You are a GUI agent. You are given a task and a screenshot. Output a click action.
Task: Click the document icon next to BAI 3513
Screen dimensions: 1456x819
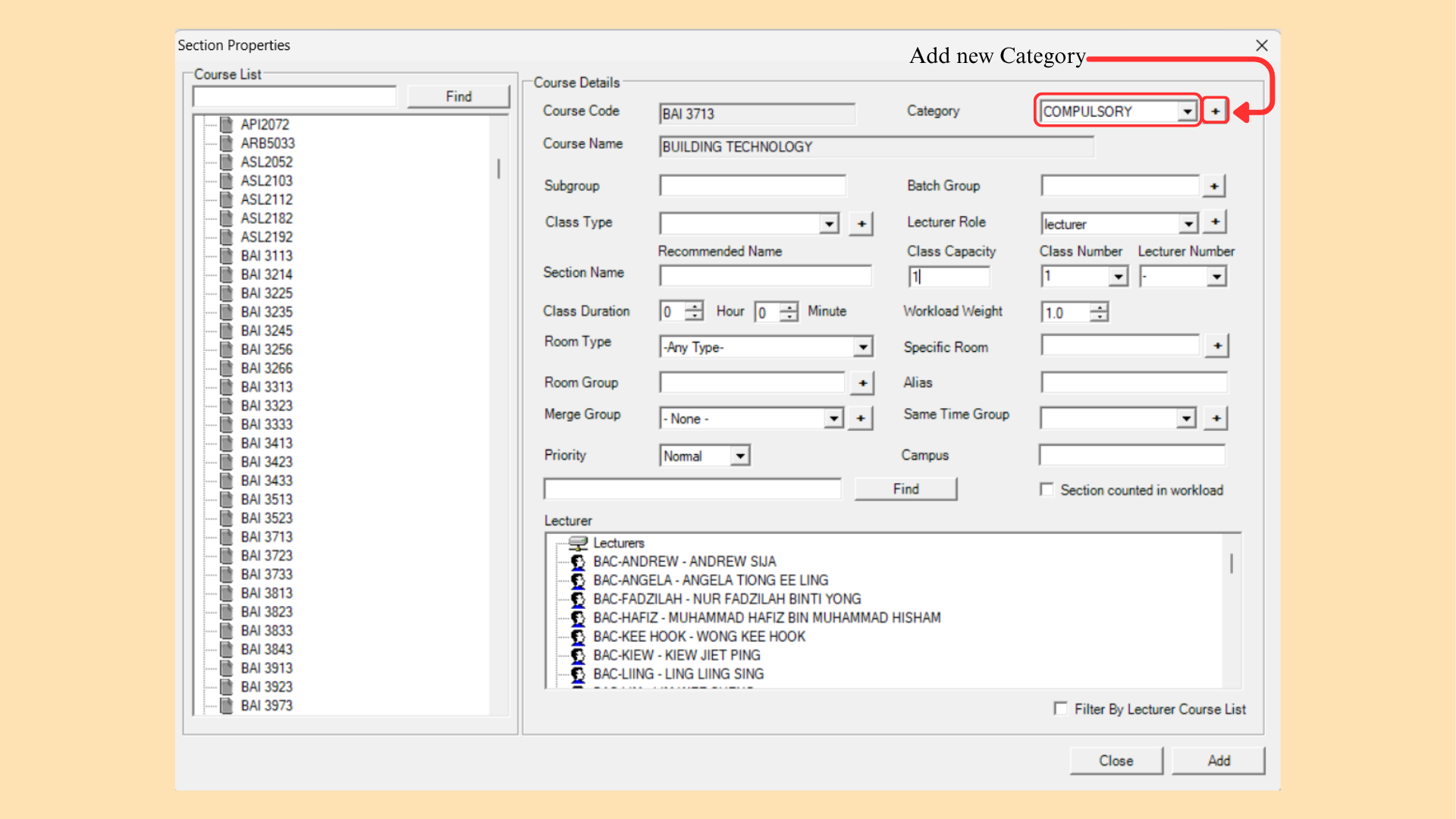click(x=226, y=499)
